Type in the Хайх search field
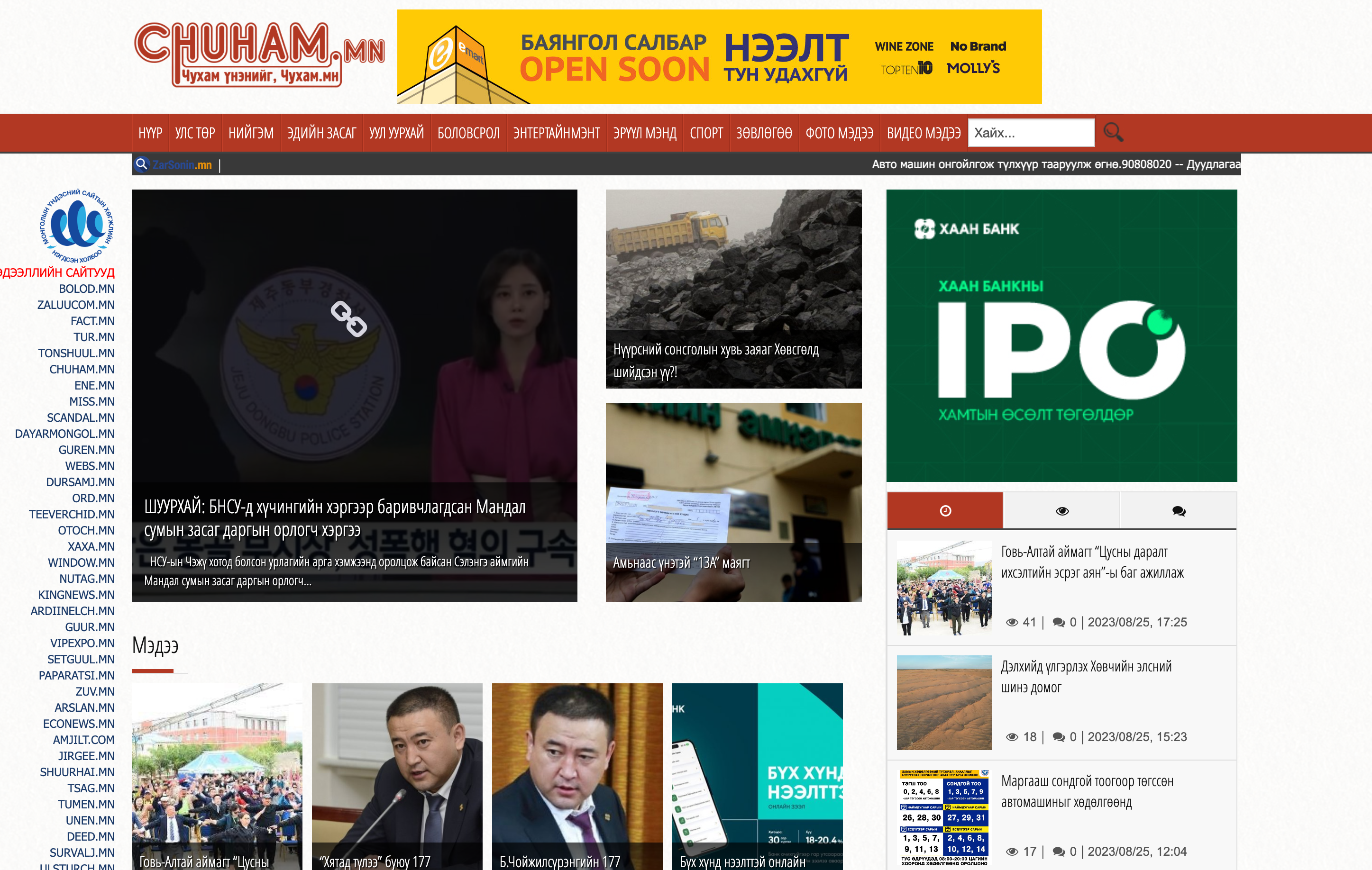 pyautogui.click(x=1030, y=133)
